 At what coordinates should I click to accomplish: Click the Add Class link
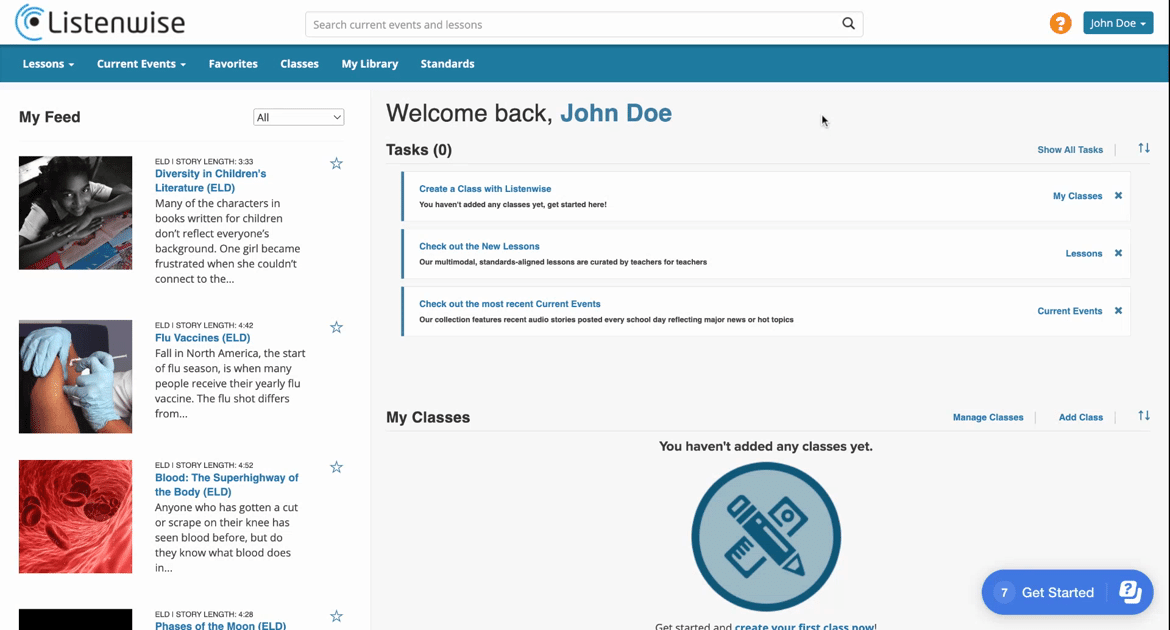coord(1080,417)
